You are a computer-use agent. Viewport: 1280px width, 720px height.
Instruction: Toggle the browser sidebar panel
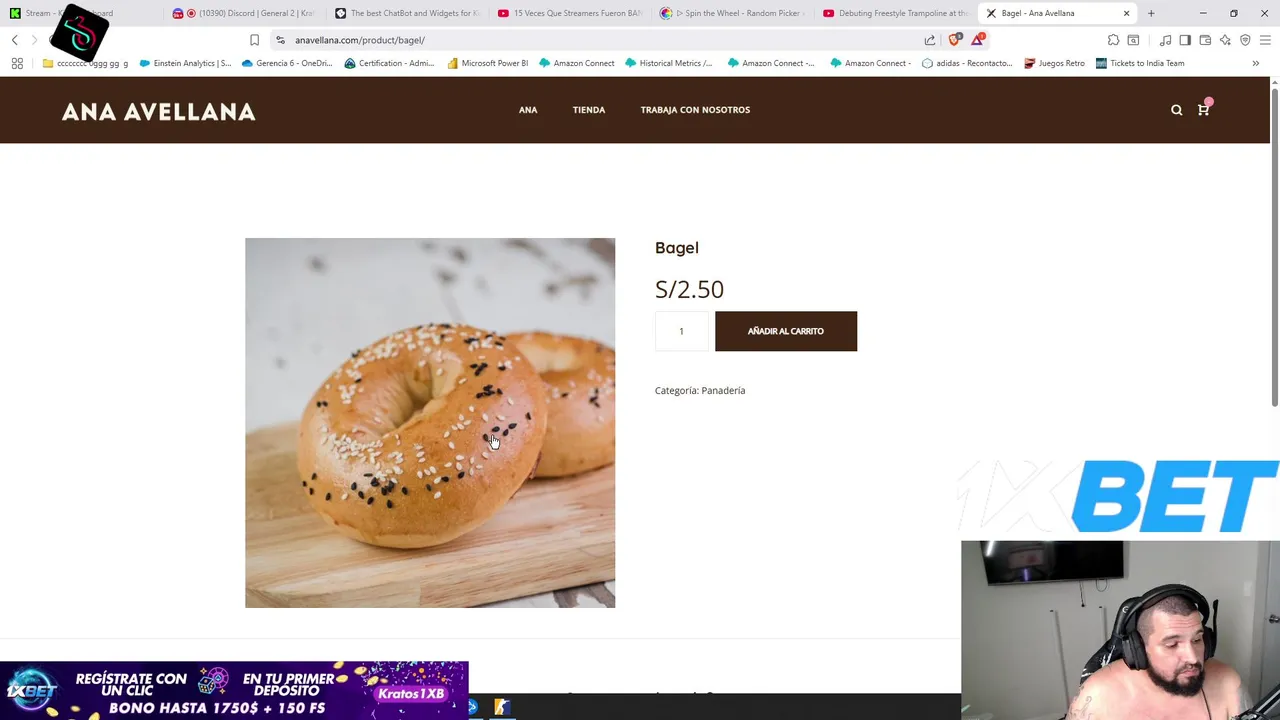[x=1185, y=40]
